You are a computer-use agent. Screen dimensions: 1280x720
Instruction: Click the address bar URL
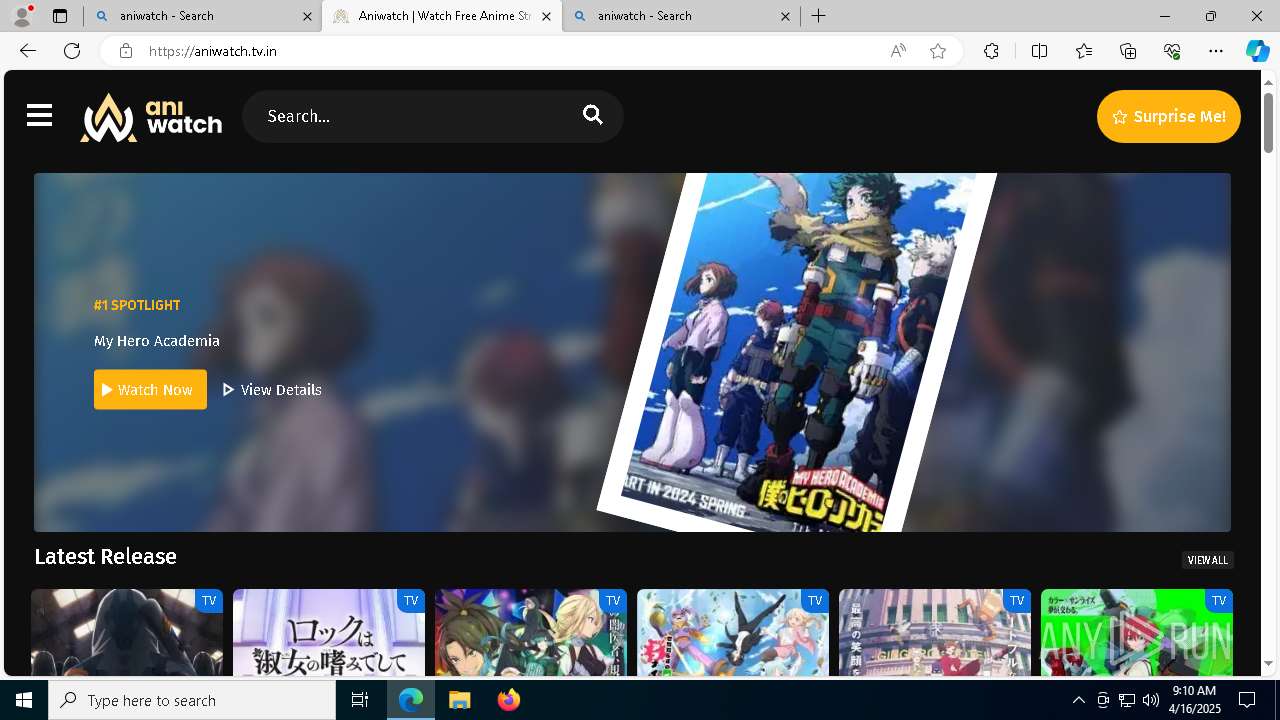[213, 51]
